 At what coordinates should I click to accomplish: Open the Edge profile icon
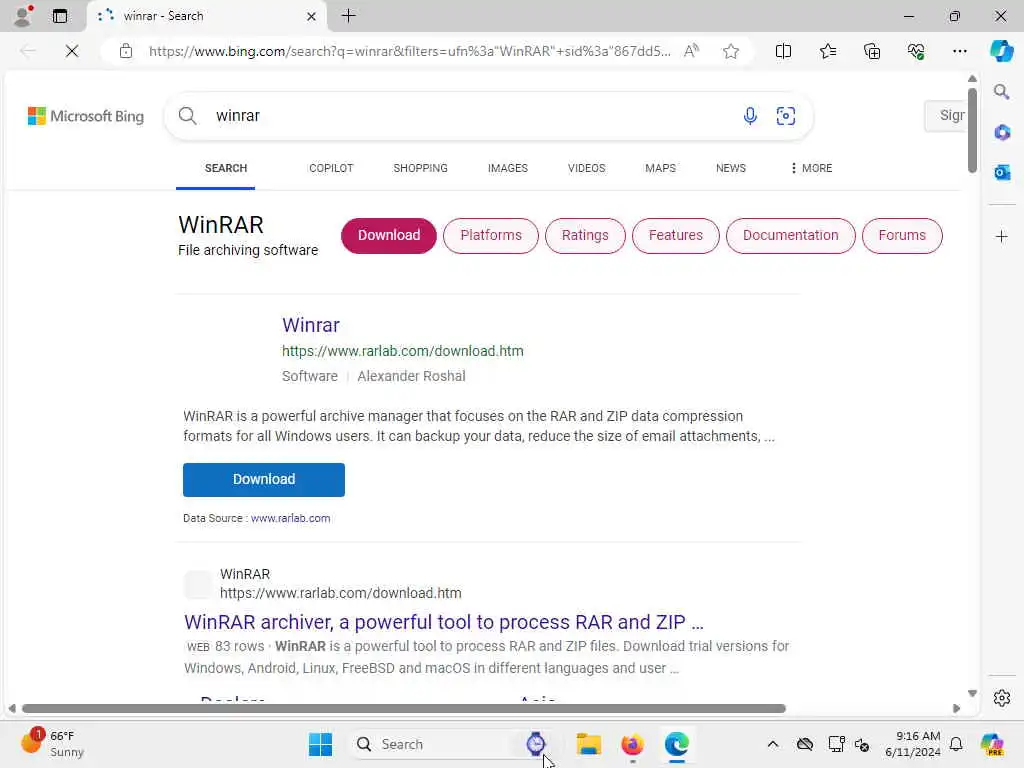point(23,16)
